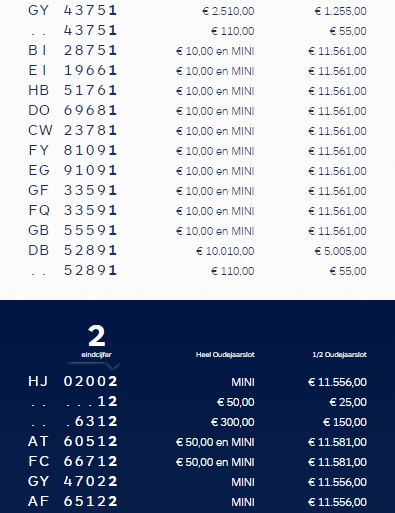Image resolution: width=395 pixels, height=513 pixels.
Task: Click the 1/2 Oudejaarslot column header
Action: [339, 354]
